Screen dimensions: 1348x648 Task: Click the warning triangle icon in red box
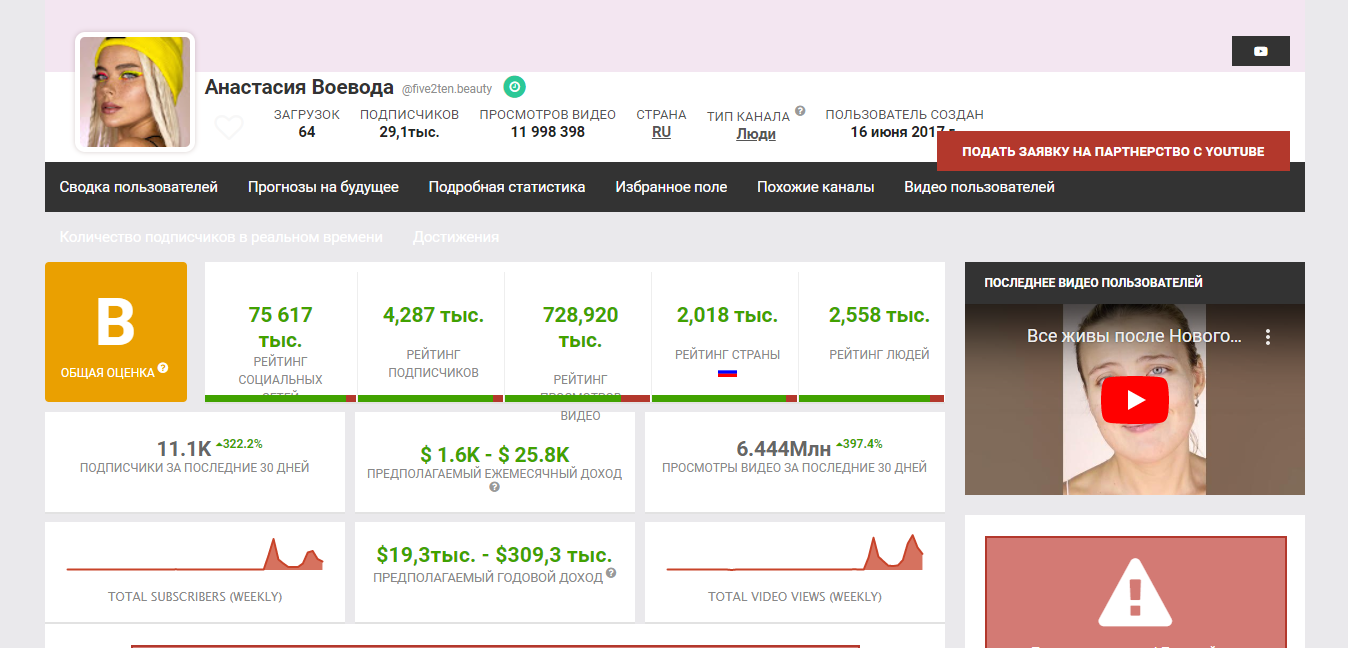[1134, 592]
